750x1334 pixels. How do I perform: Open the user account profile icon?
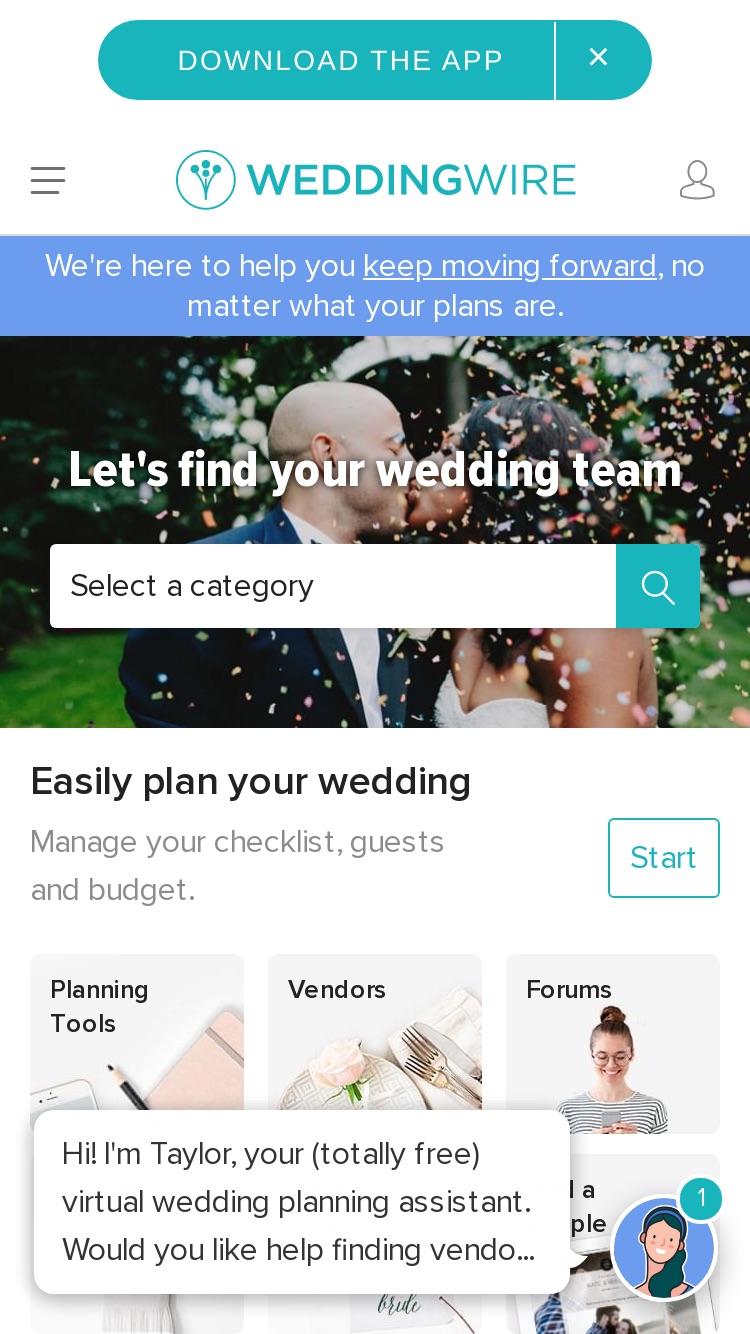(697, 180)
